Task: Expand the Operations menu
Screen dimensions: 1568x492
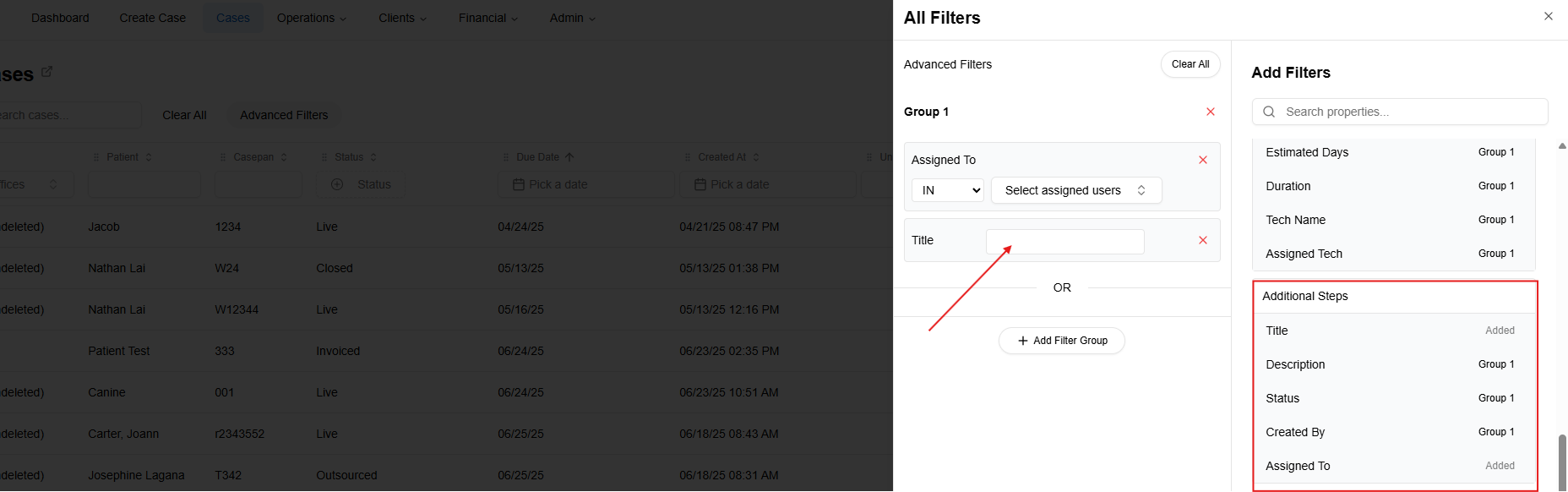Action: [x=311, y=18]
